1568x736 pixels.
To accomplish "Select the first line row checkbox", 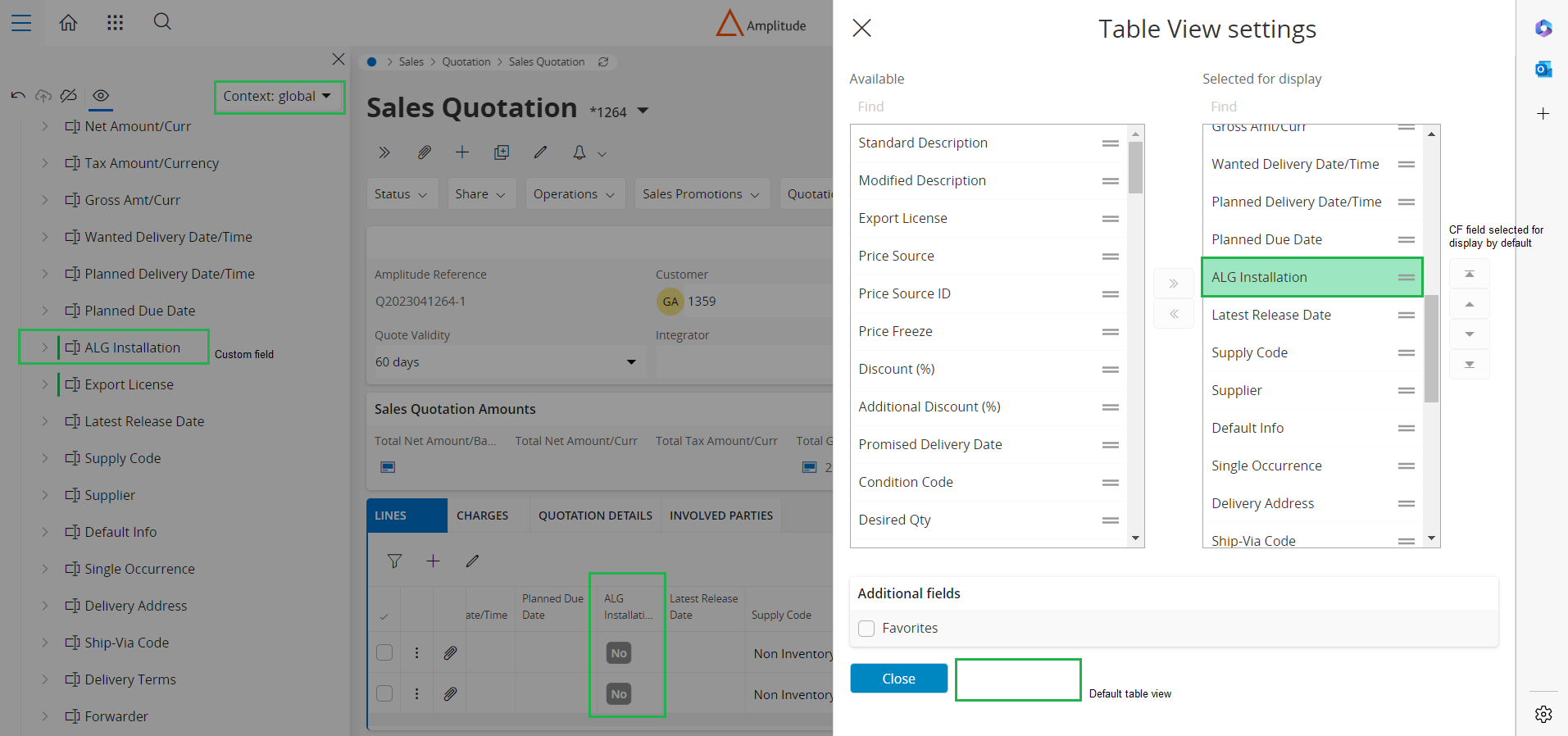I will coord(384,653).
